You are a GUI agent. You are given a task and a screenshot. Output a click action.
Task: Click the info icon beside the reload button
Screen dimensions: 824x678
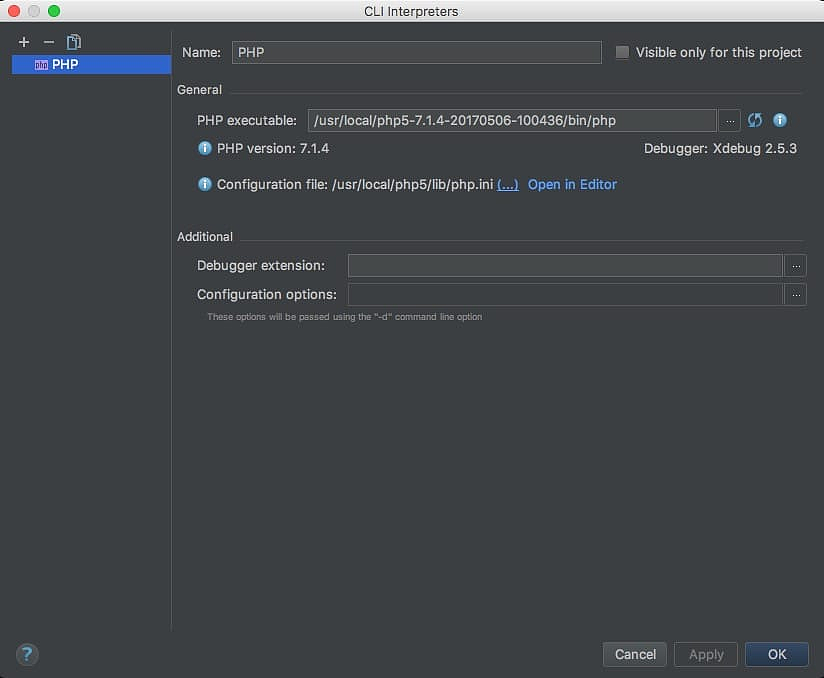[x=780, y=120]
